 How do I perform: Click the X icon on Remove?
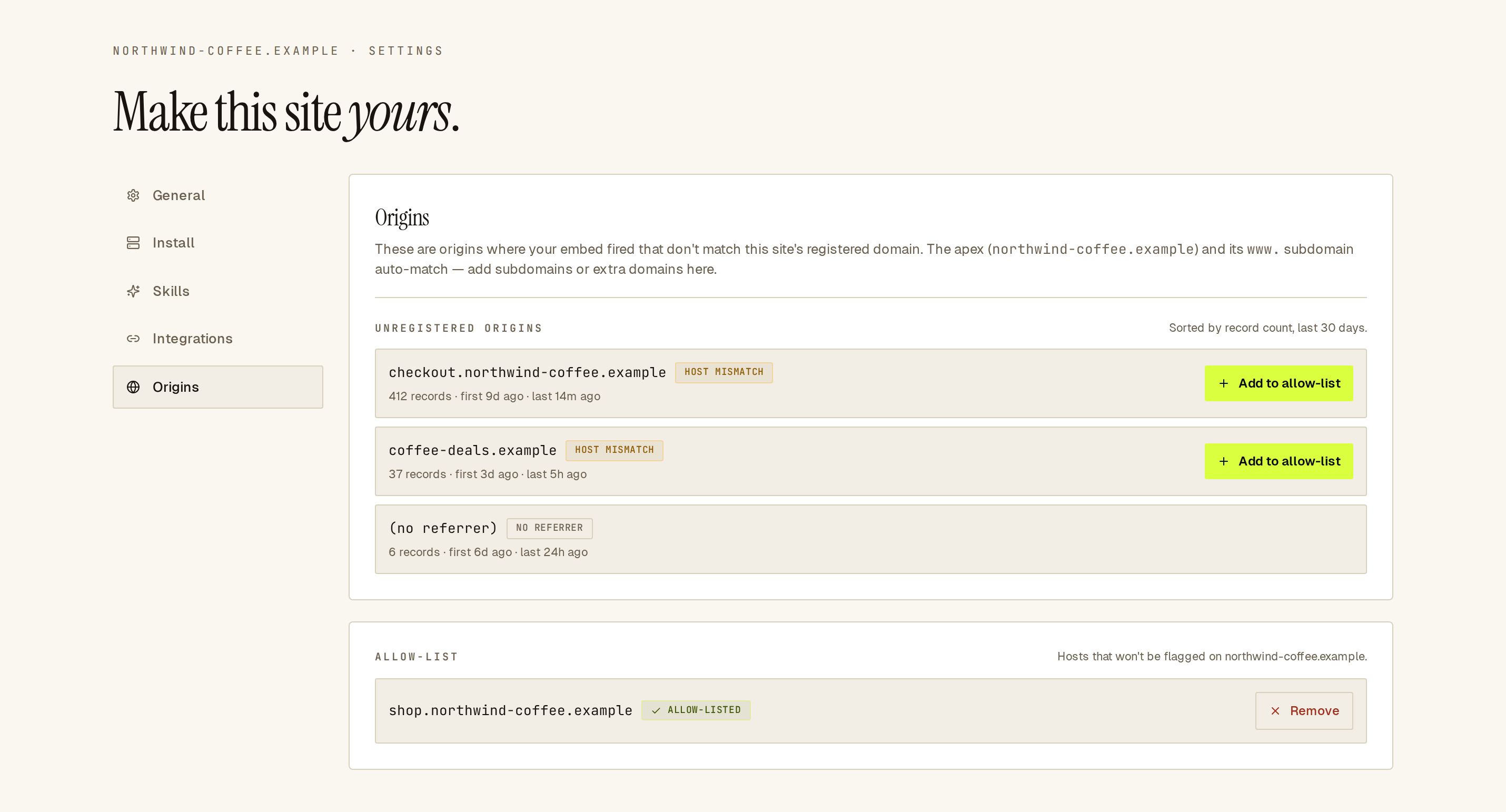coord(1275,711)
